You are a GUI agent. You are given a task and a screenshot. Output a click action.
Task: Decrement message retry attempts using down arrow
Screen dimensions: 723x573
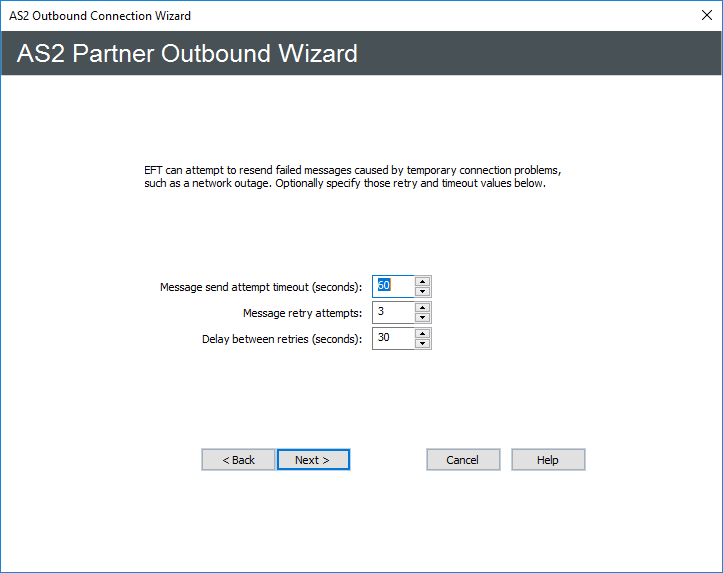pos(423,318)
